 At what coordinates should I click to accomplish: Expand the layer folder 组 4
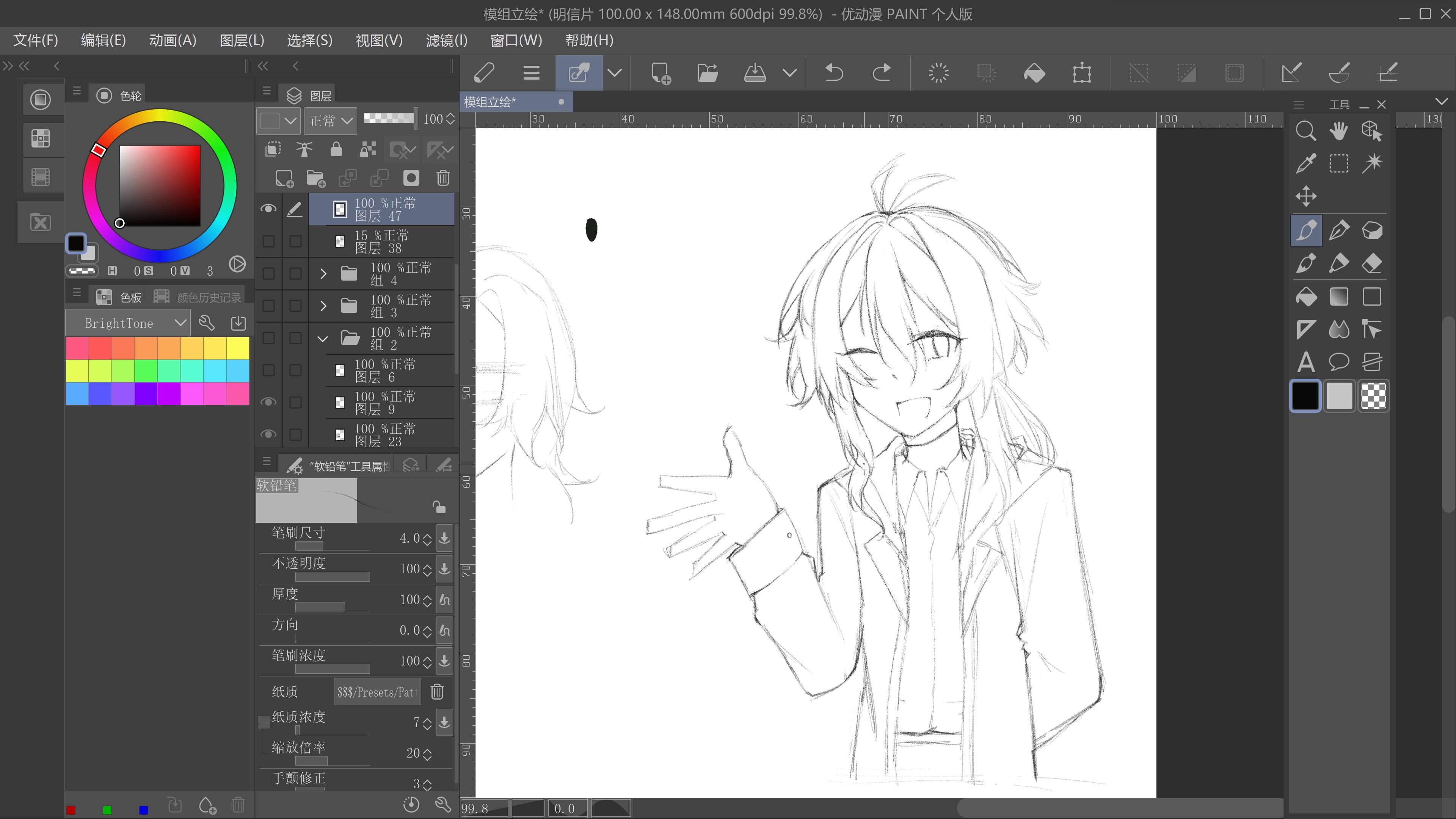point(323,273)
